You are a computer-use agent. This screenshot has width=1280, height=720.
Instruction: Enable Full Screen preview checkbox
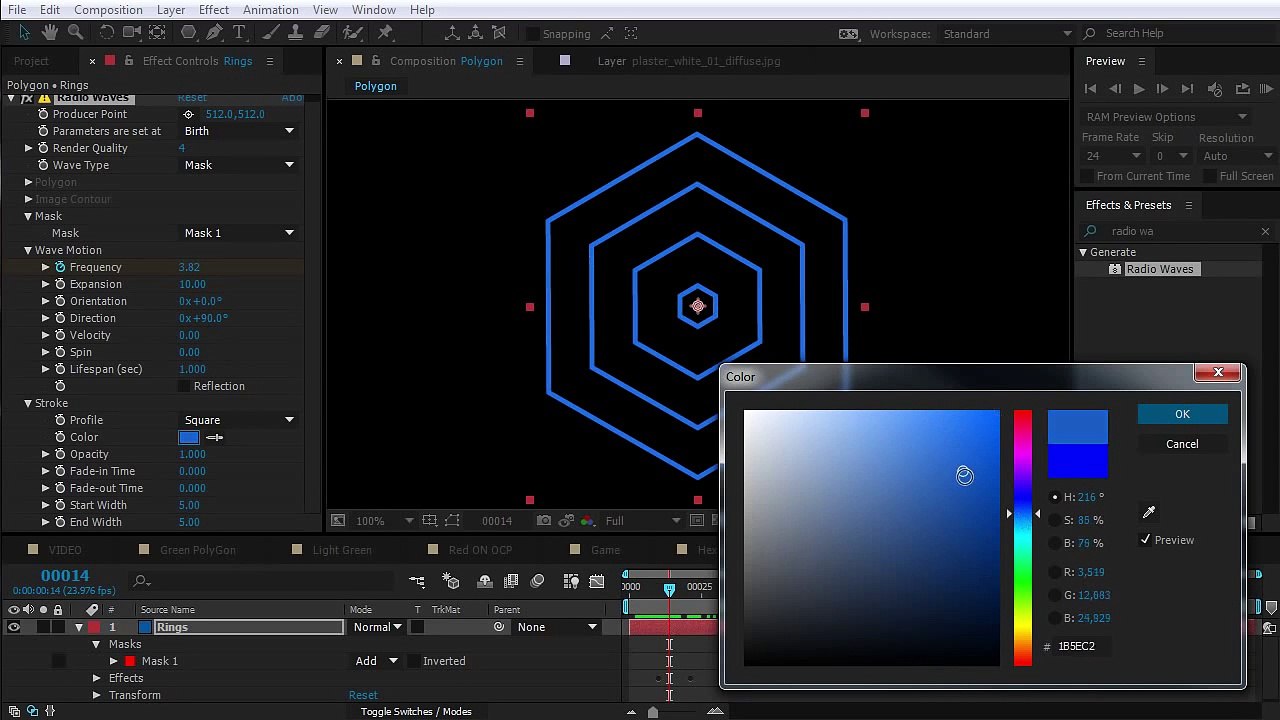[1210, 176]
